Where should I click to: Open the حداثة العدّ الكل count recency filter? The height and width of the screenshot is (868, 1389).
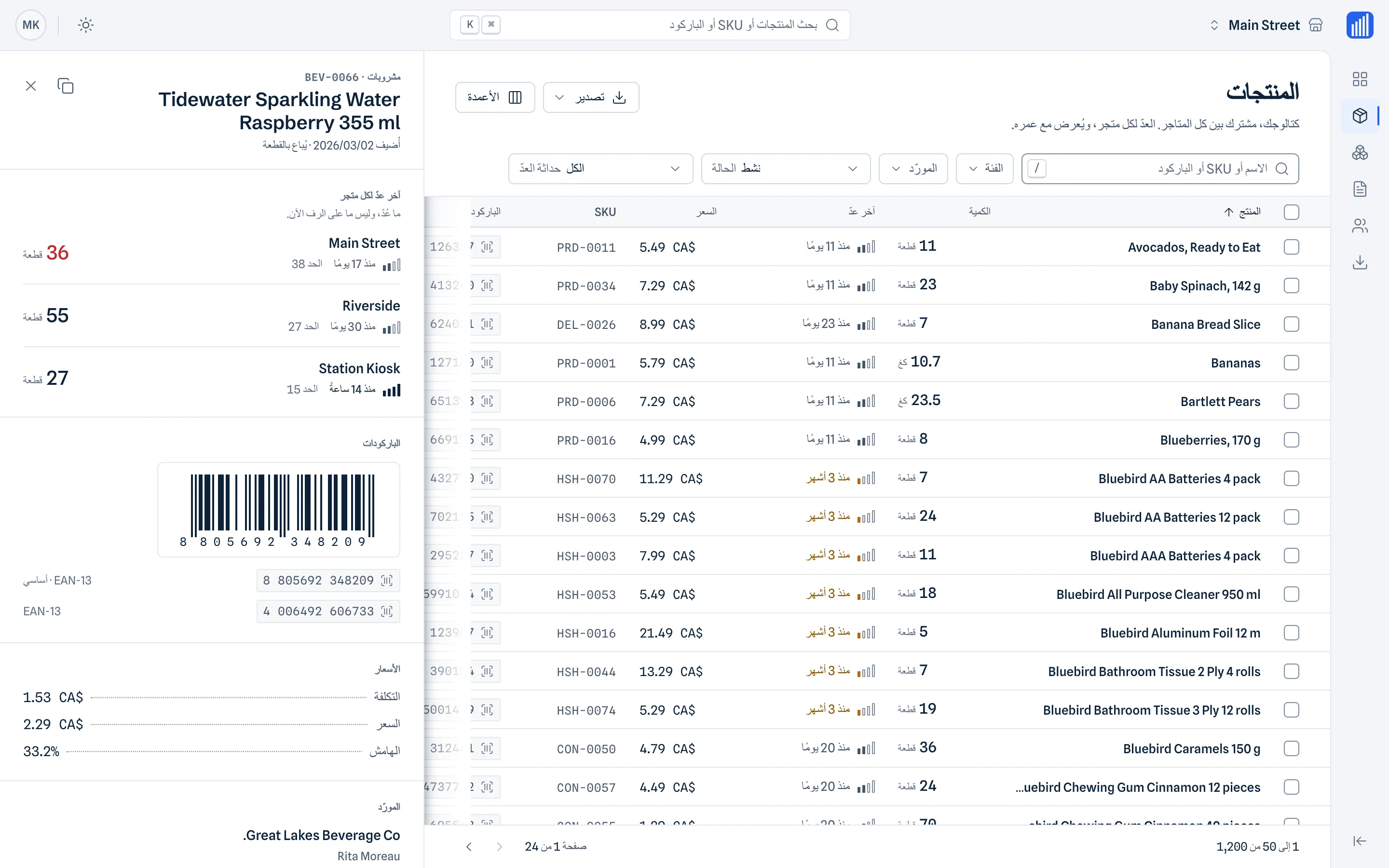[x=600, y=168]
